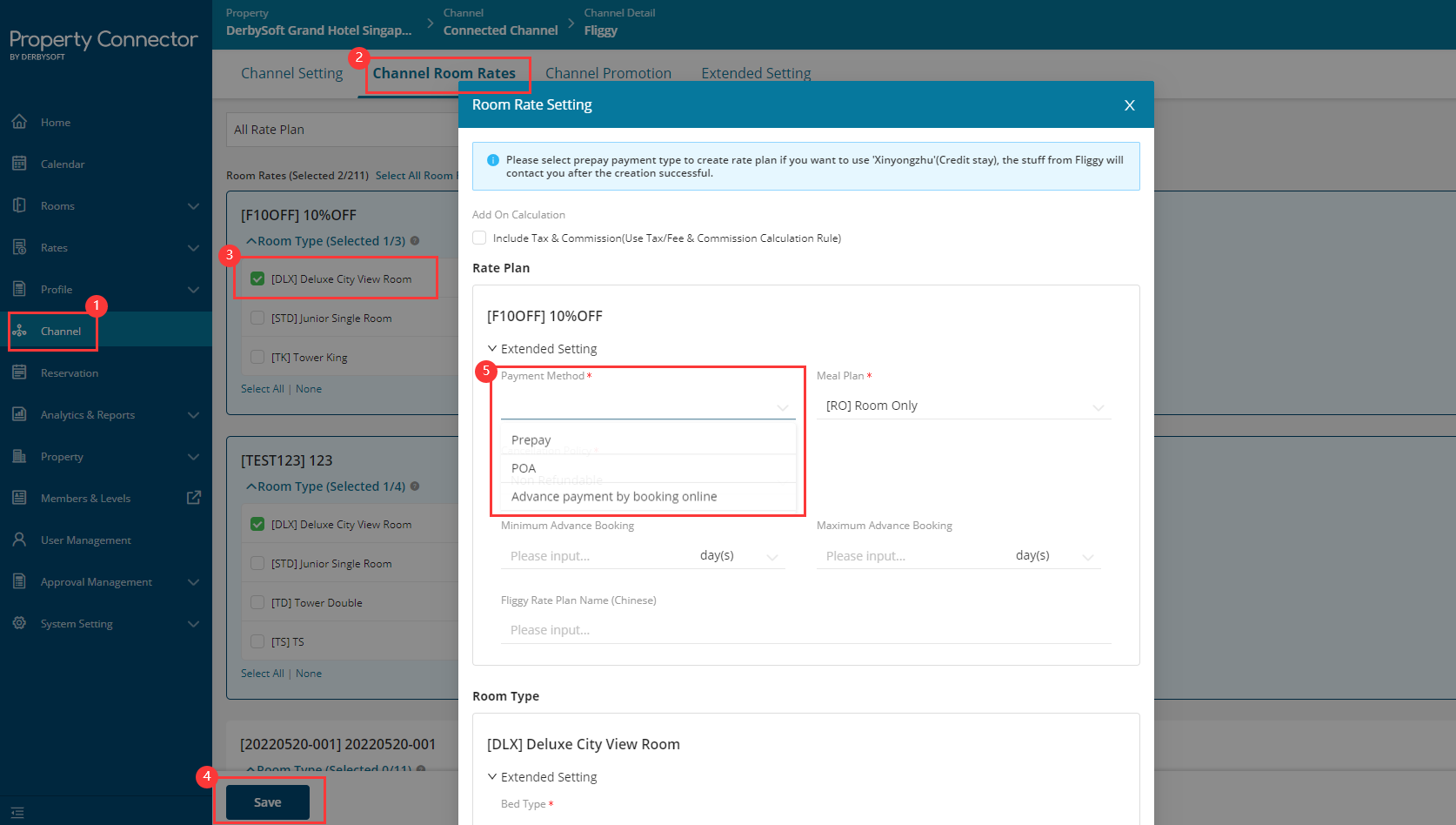Switch to Channel Setting tab
This screenshot has height=825, width=1456.
[292, 73]
